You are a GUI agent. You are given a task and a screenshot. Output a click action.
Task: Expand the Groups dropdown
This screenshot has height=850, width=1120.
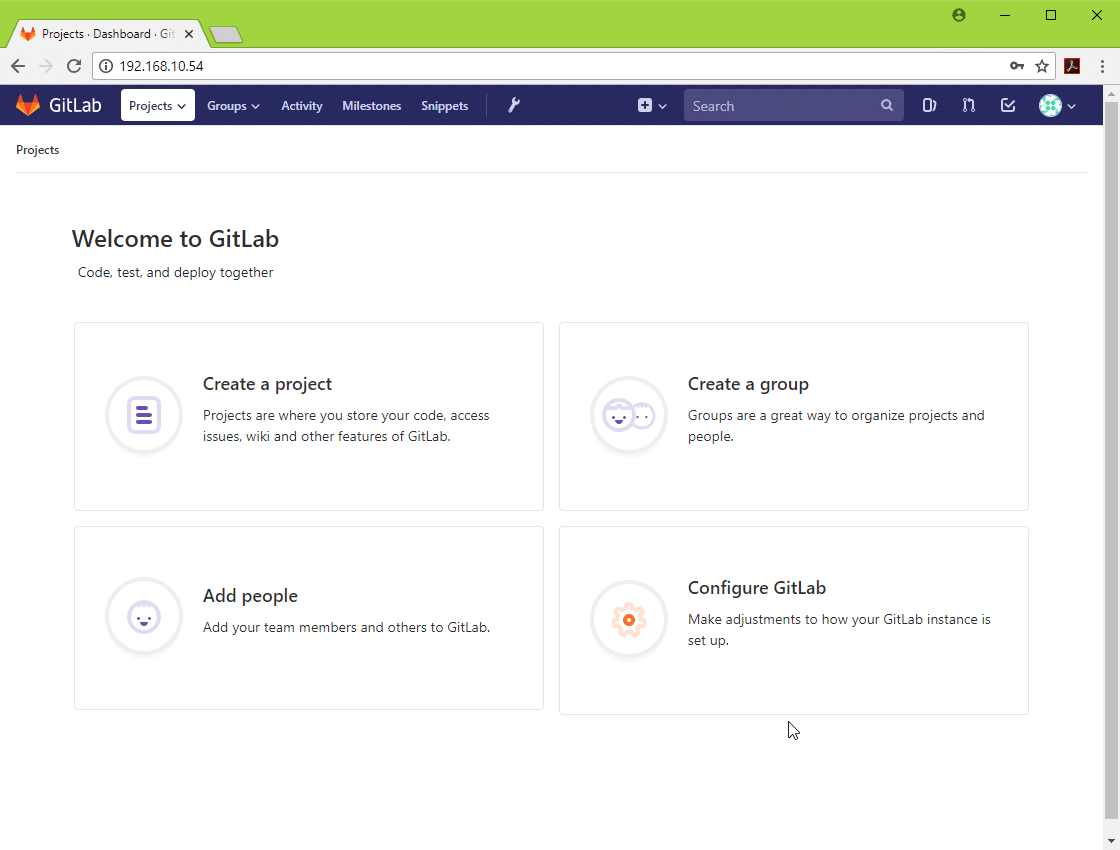pyautogui.click(x=233, y=105)
